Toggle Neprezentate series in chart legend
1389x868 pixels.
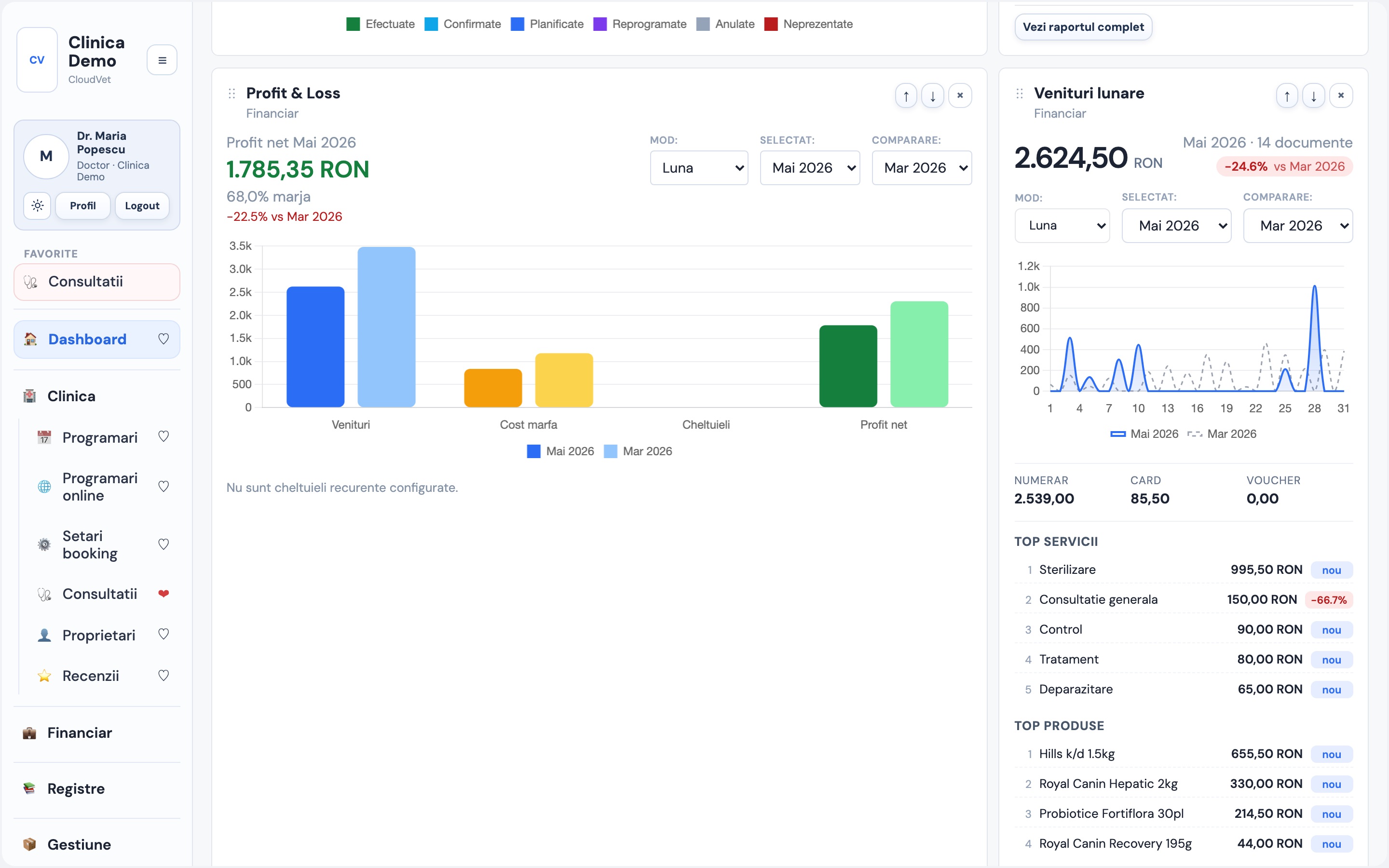tap(809, 24)
